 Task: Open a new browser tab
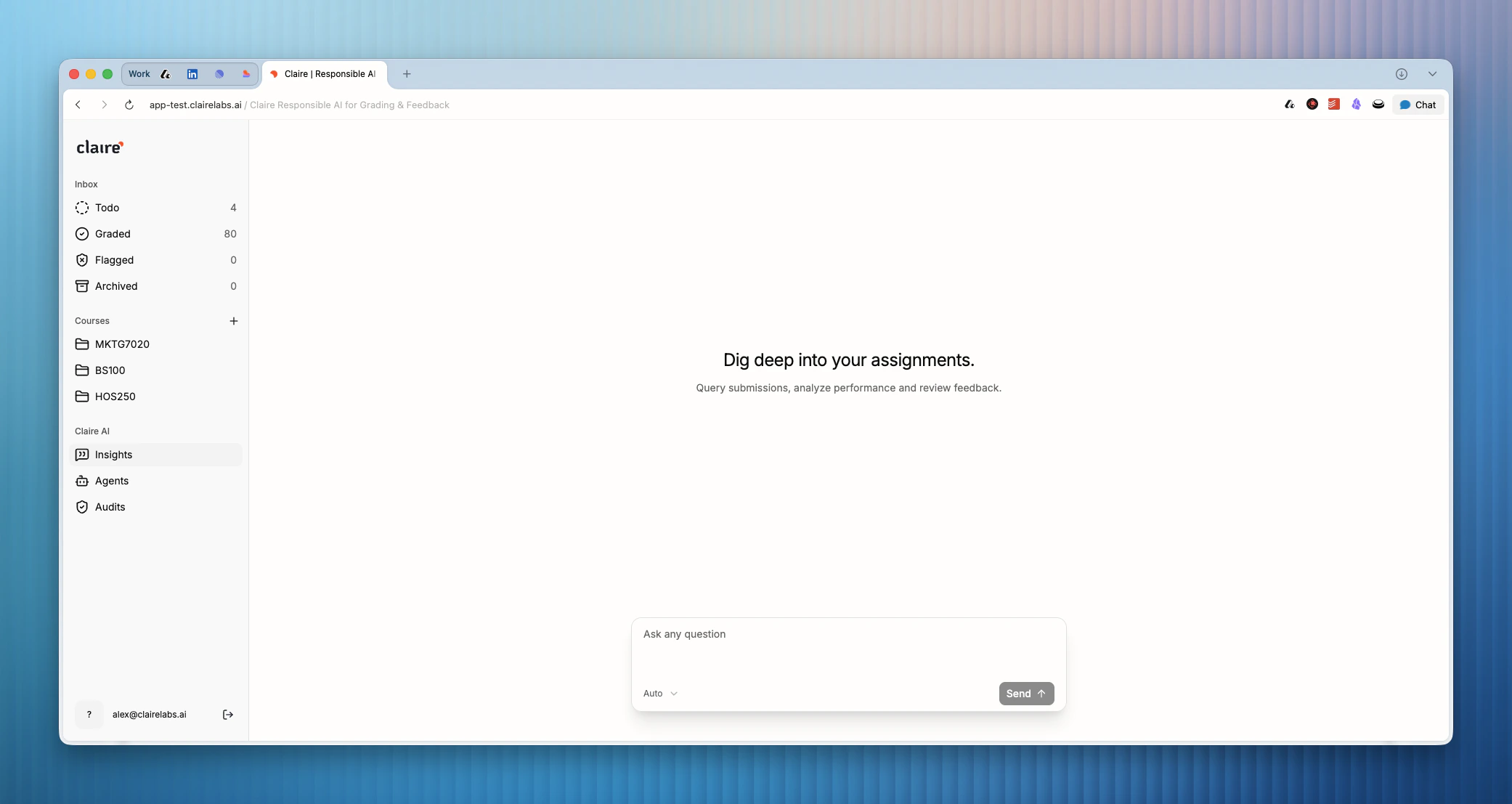point(407,74)
